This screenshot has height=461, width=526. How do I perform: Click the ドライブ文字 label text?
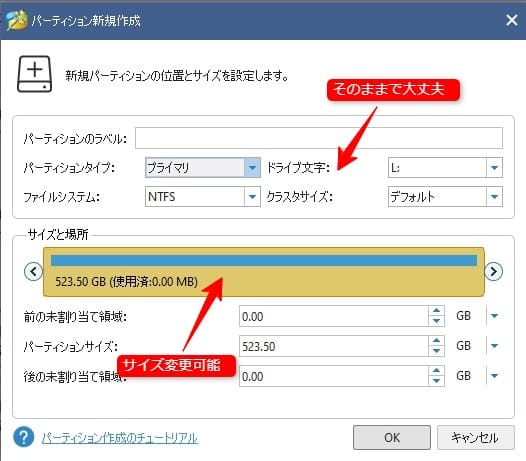point(298,167)
